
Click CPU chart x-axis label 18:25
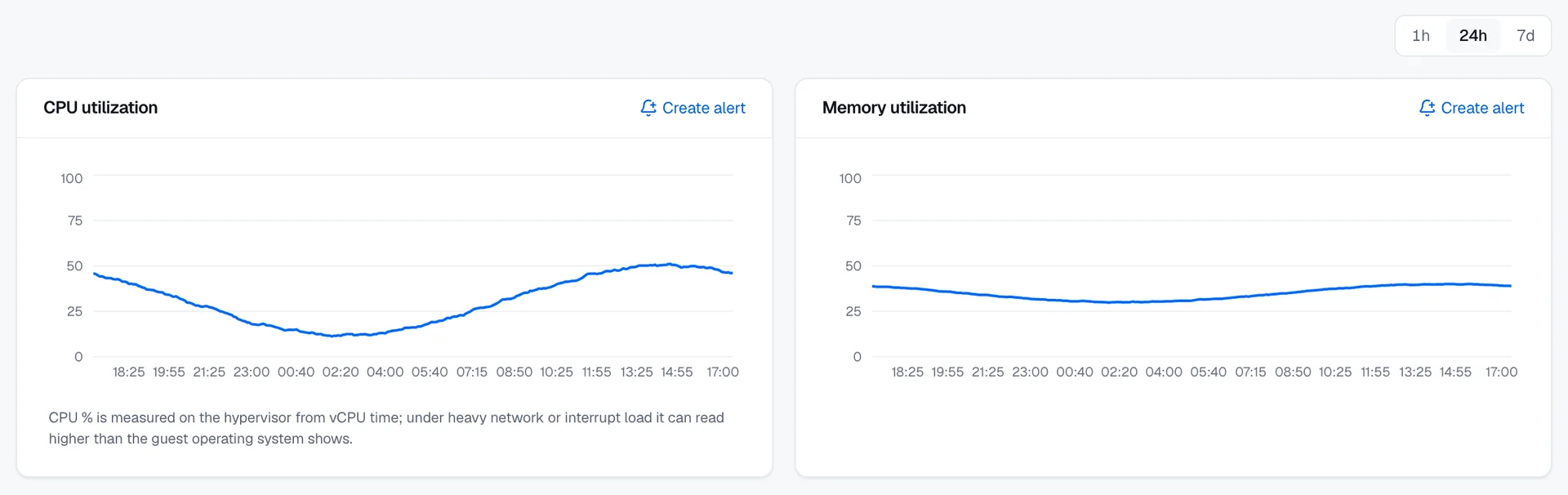coord(129,372)
